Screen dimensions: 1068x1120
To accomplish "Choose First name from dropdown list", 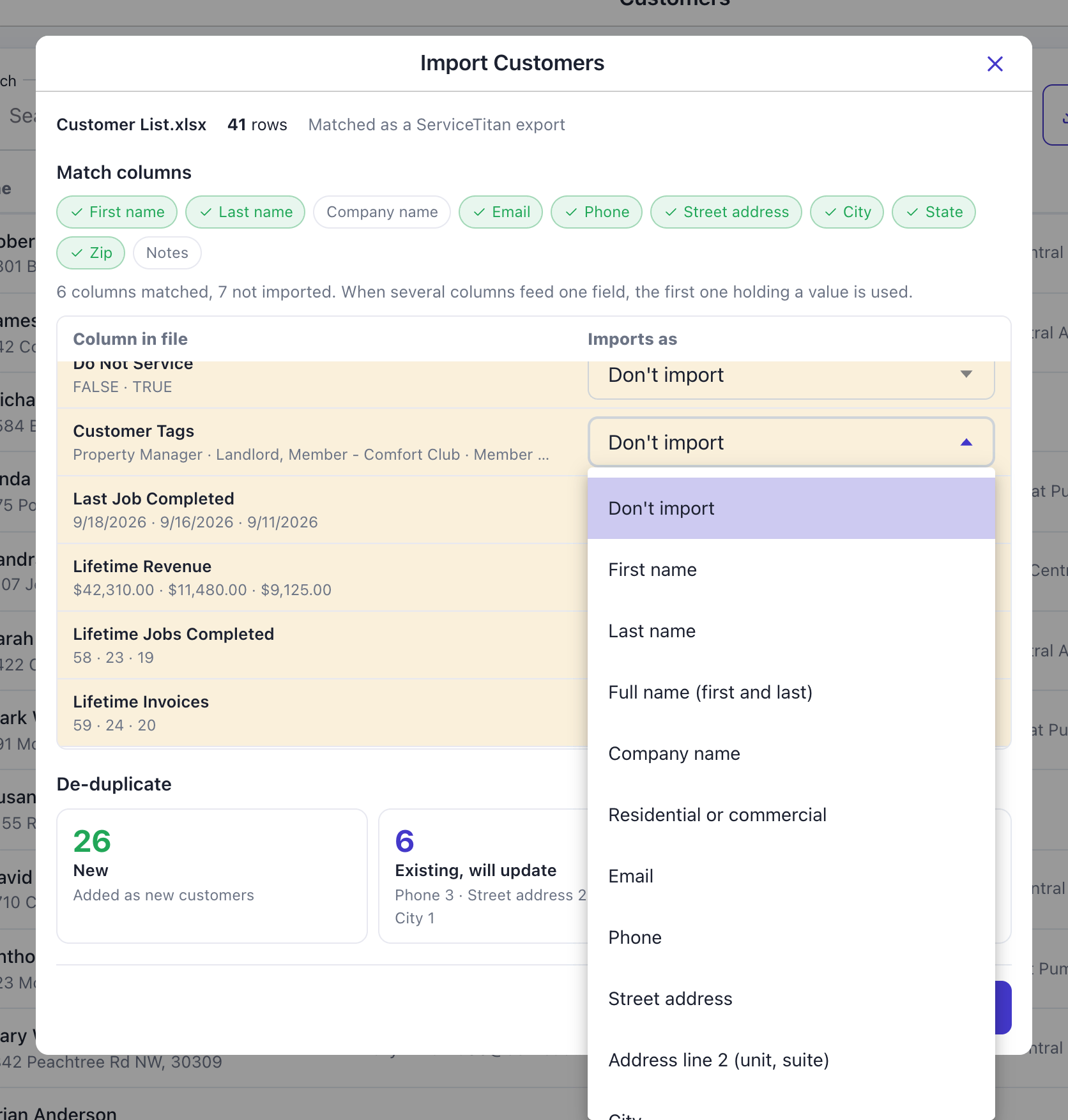I will tap(791, 570).
